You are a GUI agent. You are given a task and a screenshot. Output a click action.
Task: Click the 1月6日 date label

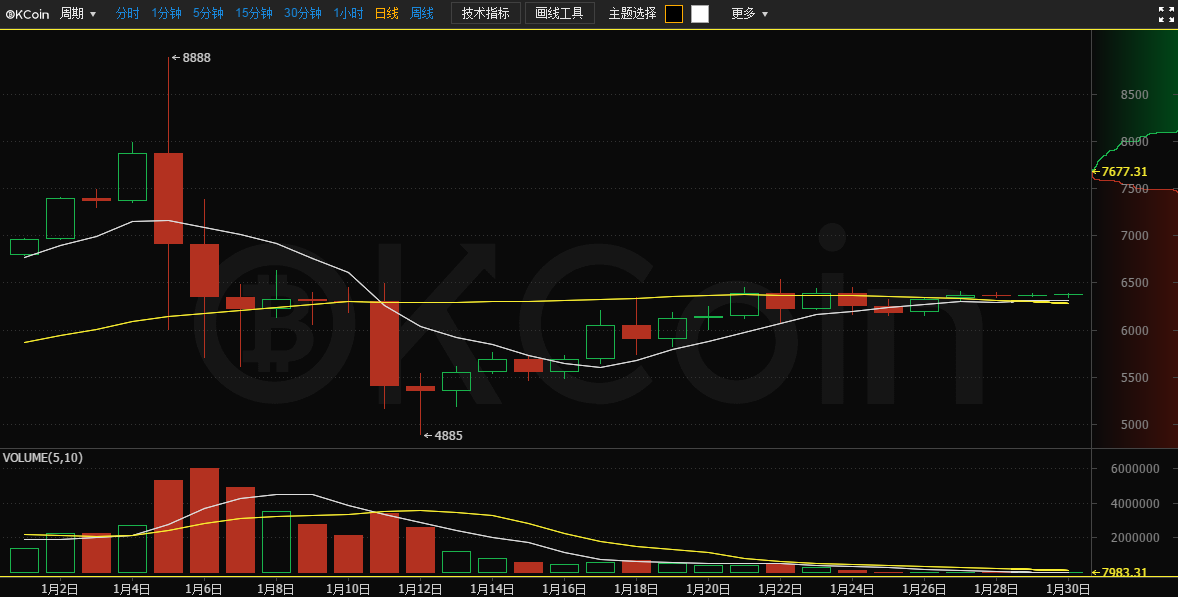[204, 589]
